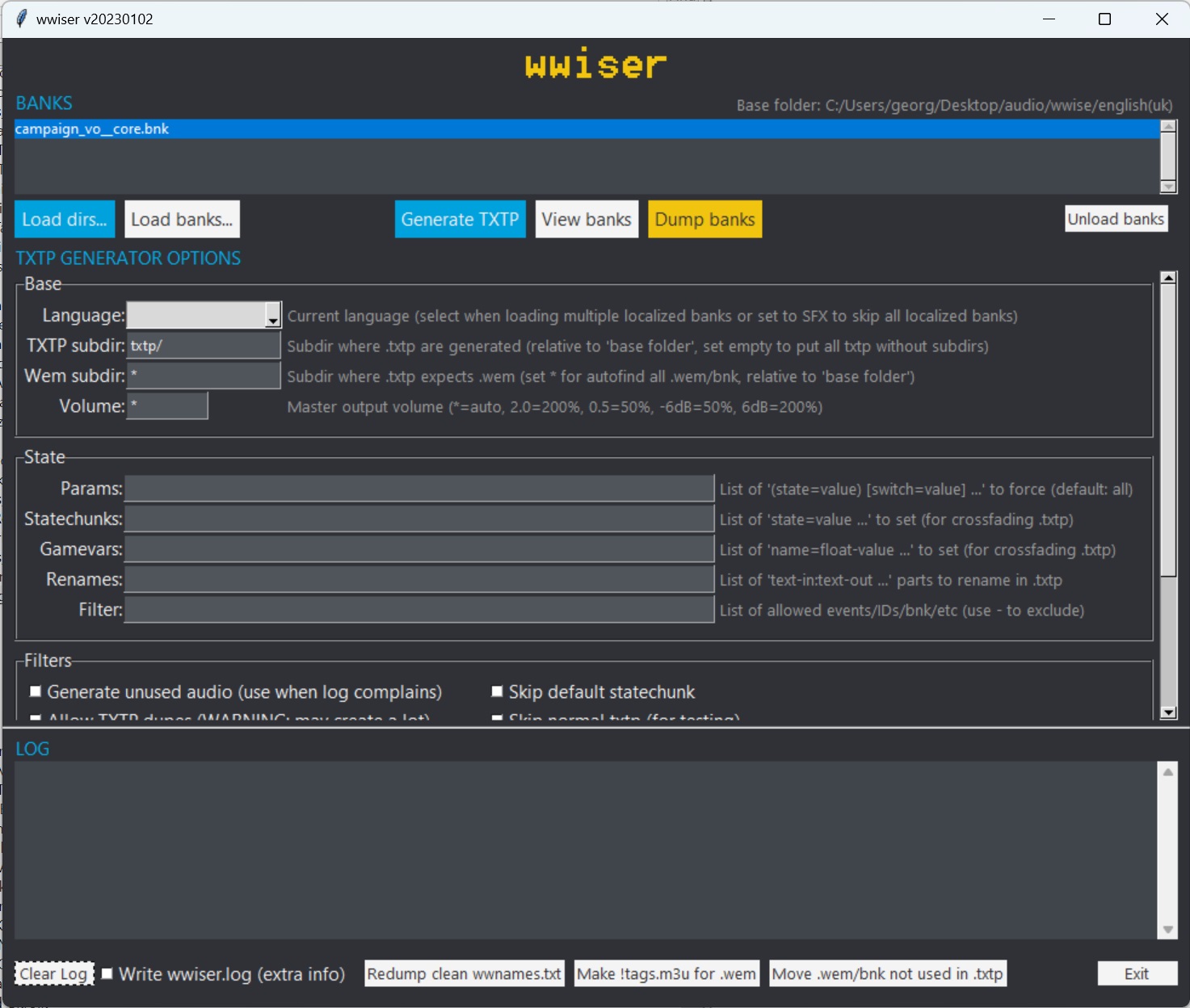Click the Statechunks input field
The height and width of the screenshot is (1008, 1190).
pos(419,519)
